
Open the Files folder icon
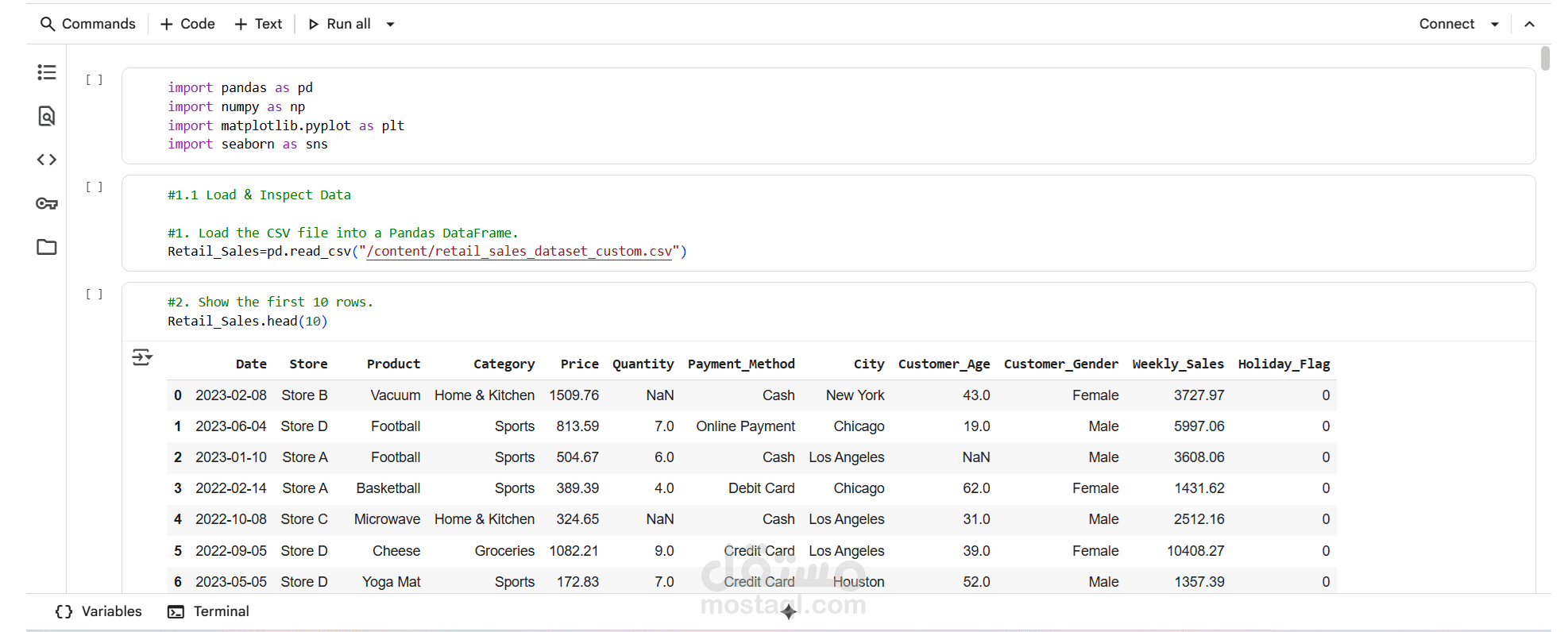[x=47, y=247]
